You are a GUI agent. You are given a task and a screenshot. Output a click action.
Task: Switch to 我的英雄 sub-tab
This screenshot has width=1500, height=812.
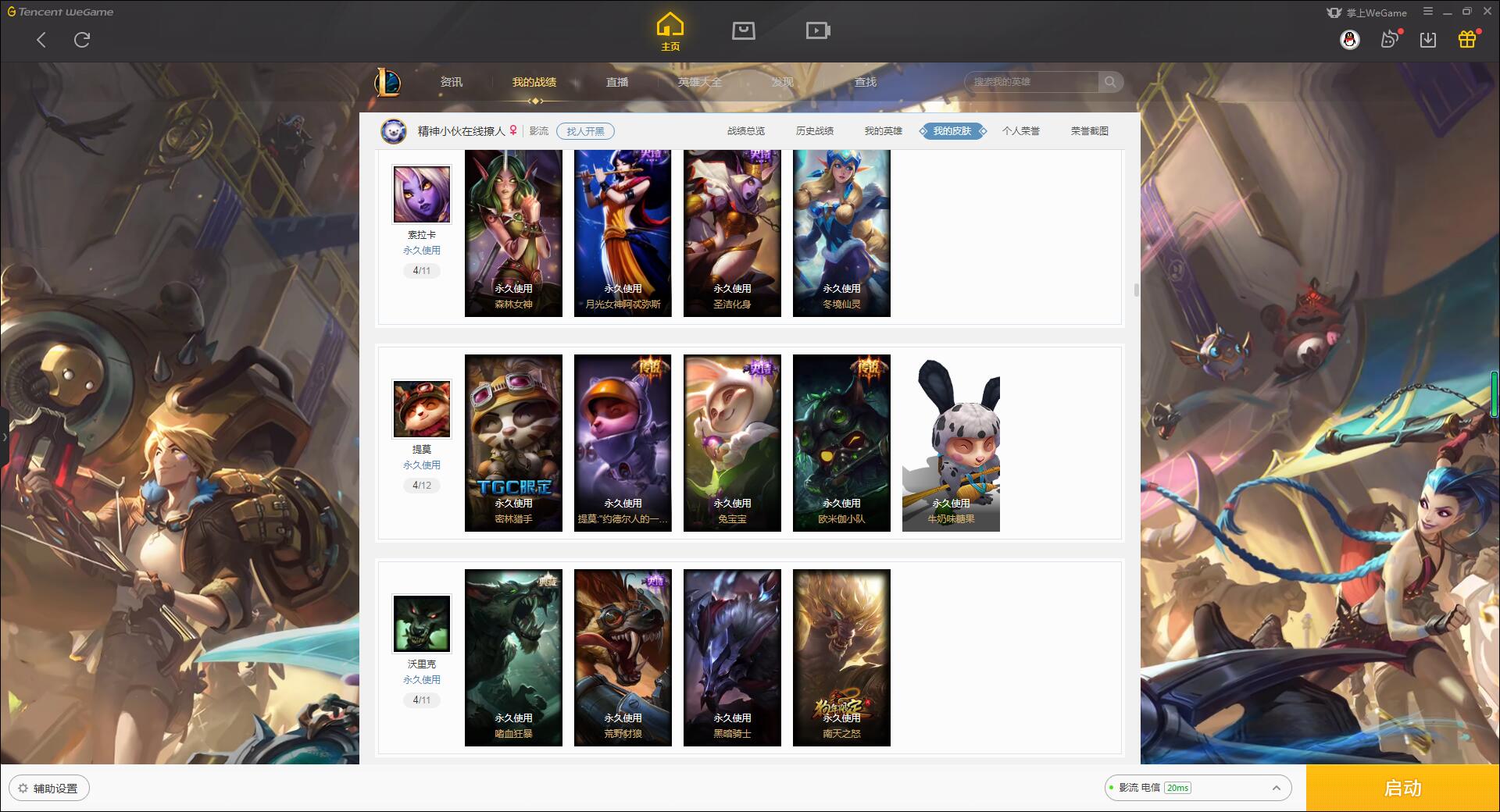click(883, 131)
